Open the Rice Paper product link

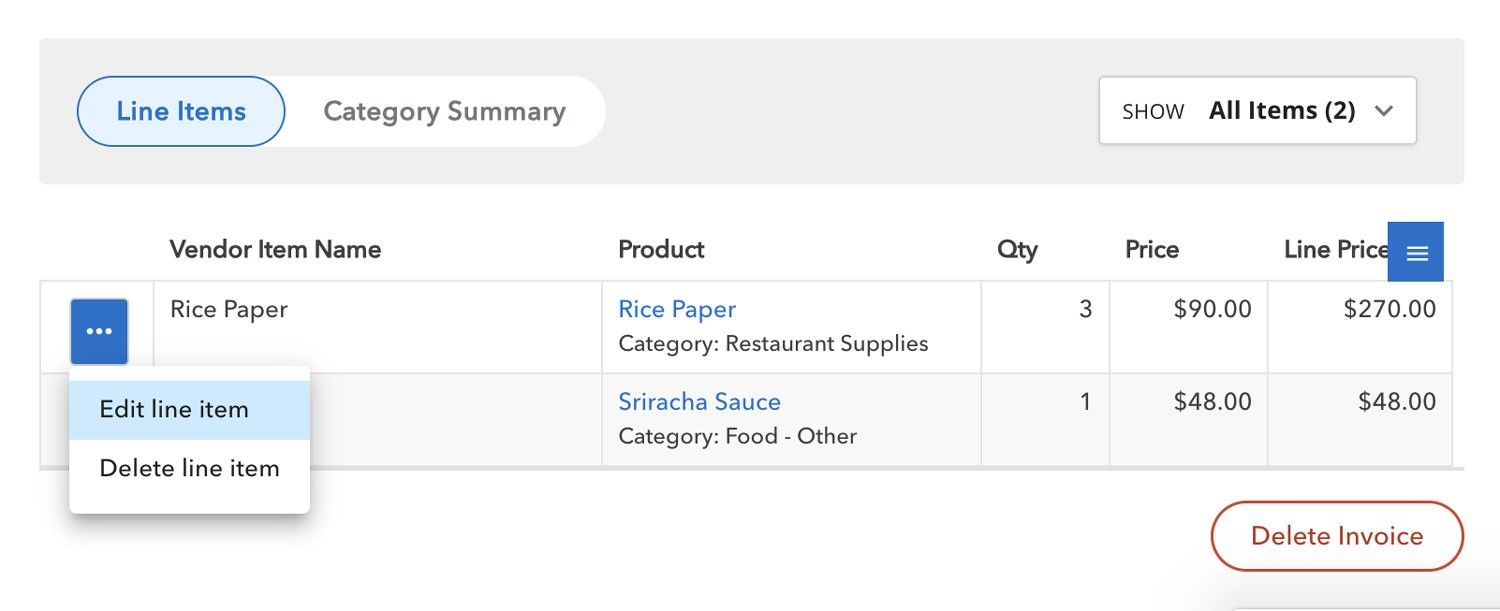pos(677,309)
